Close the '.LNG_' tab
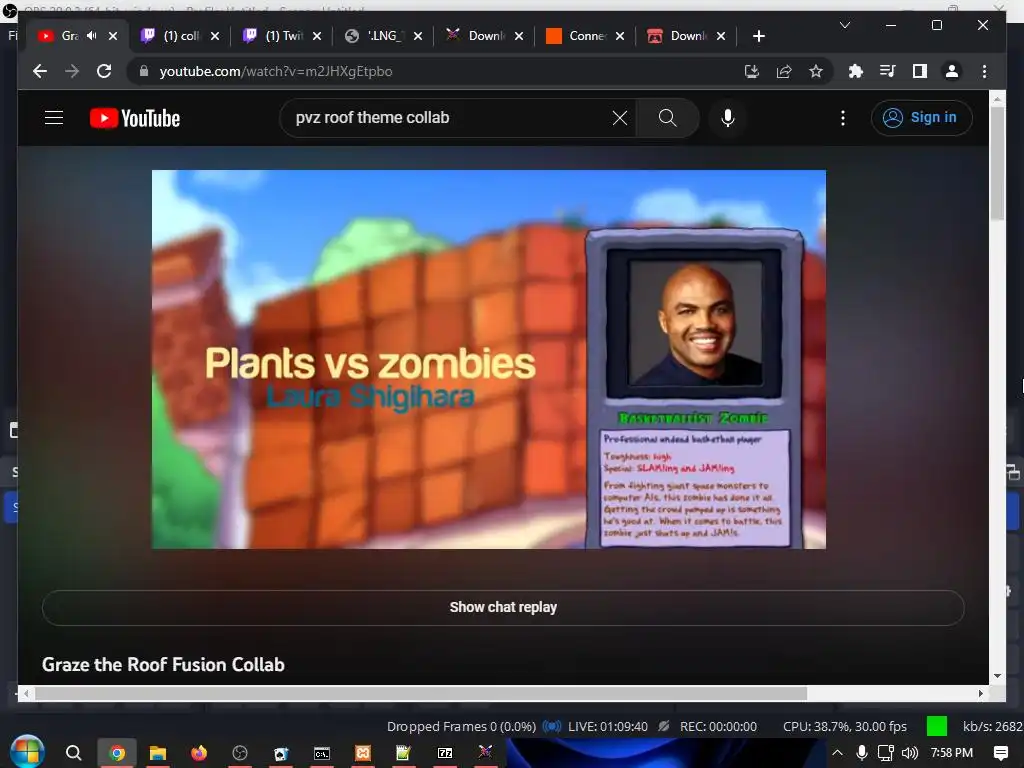The width and height of the screenshot is (1024, 768). [418, 36]
